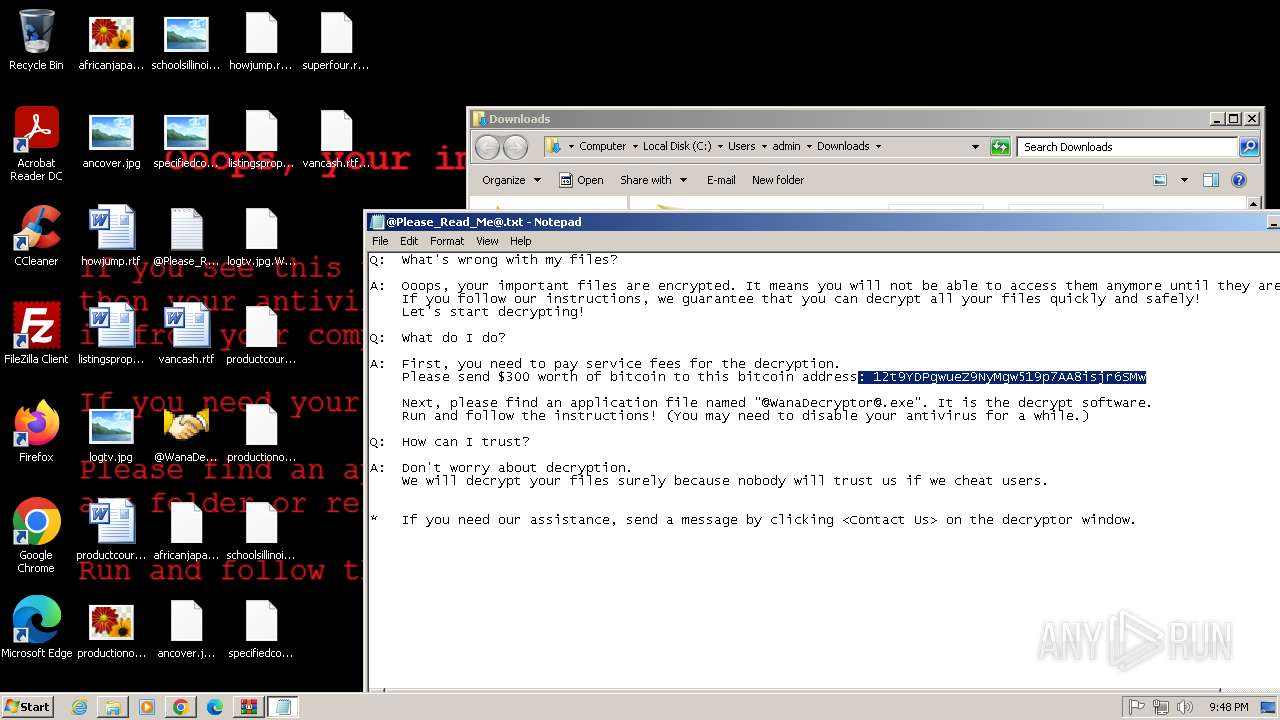
Task: Open the Help menu in Notepad
Action: (x=520, y=241)
